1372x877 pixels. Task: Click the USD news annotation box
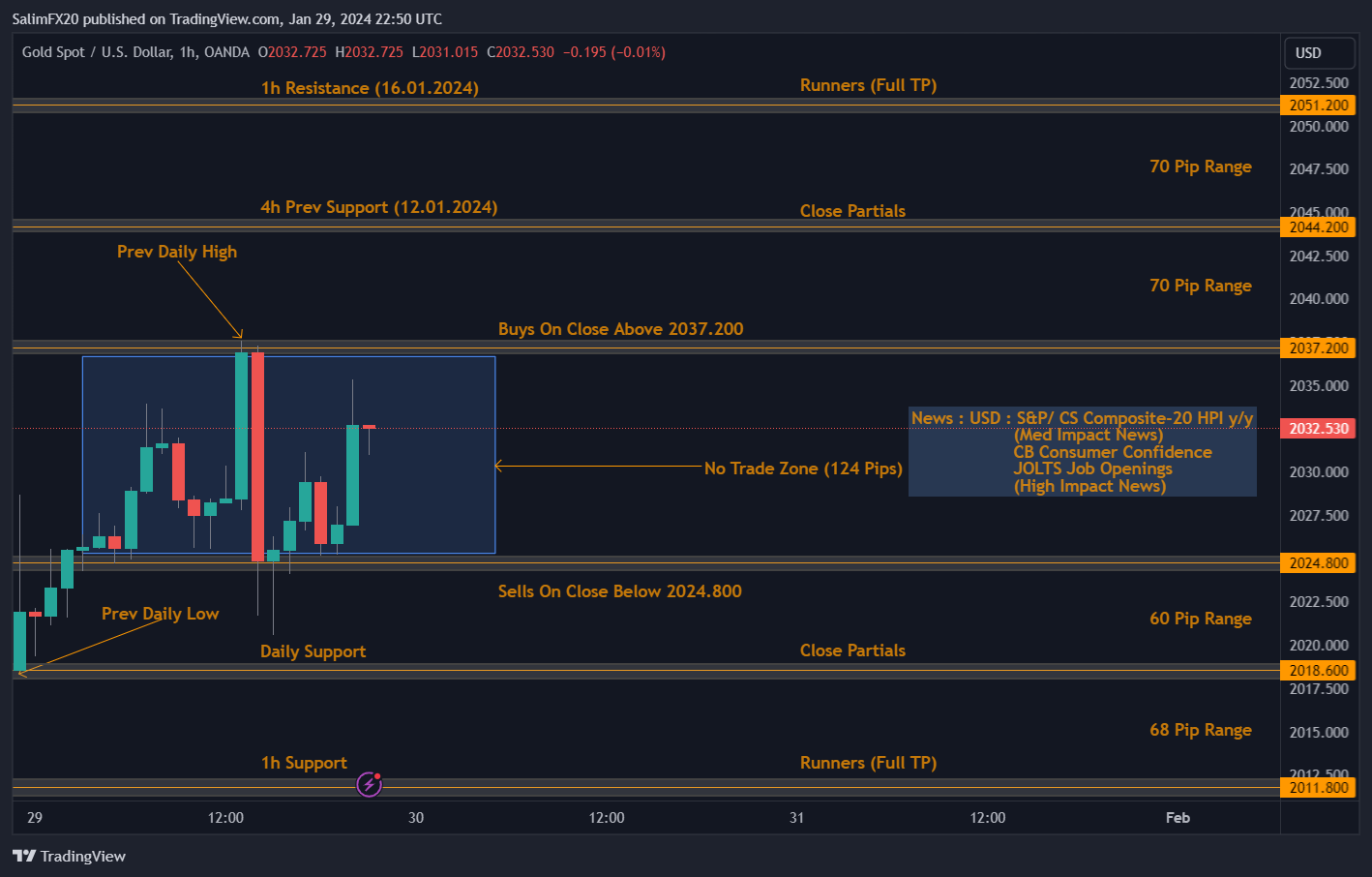(1082, 451)
